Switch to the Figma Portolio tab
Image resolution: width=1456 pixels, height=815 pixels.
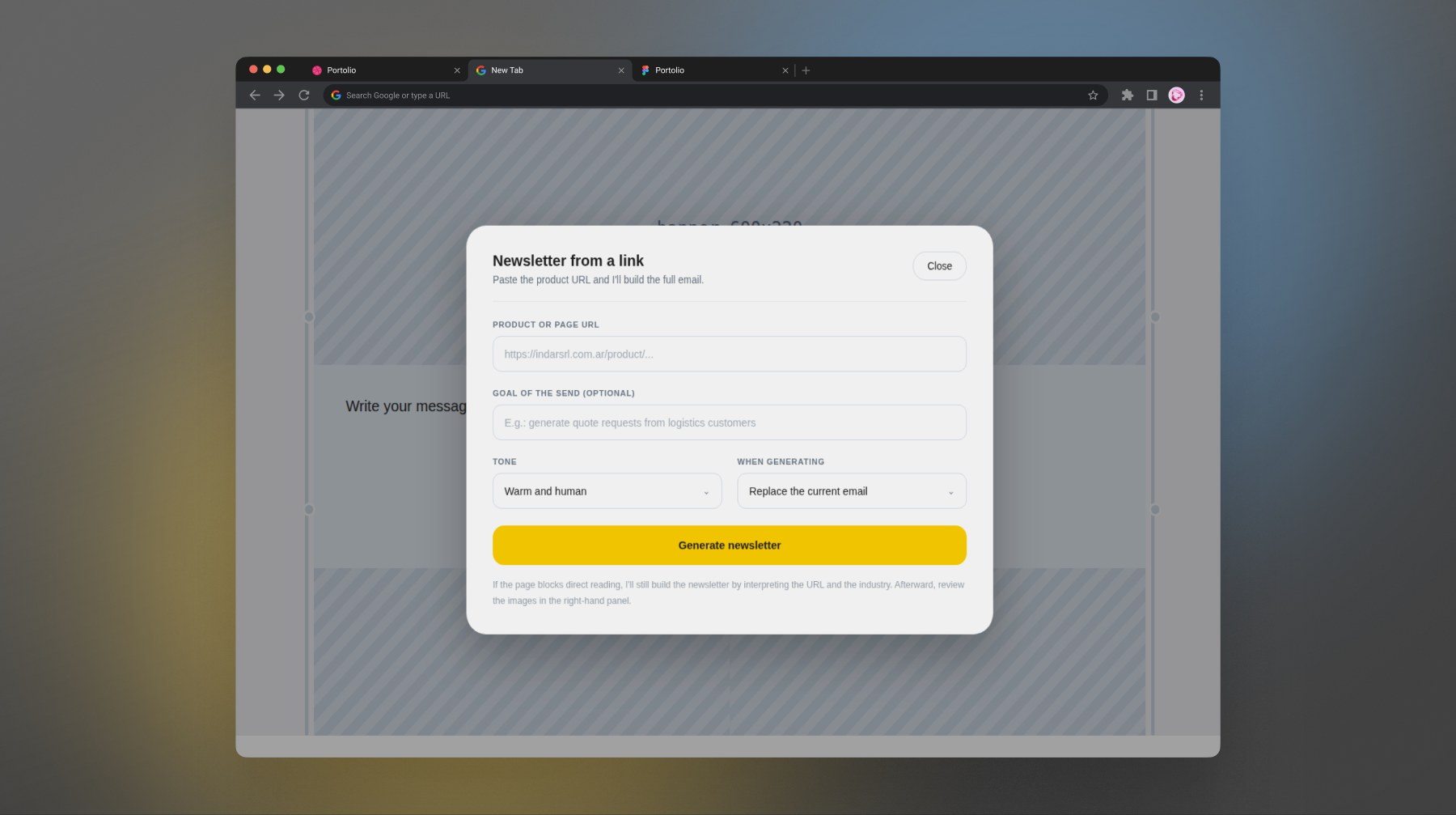tap(713, 70)
